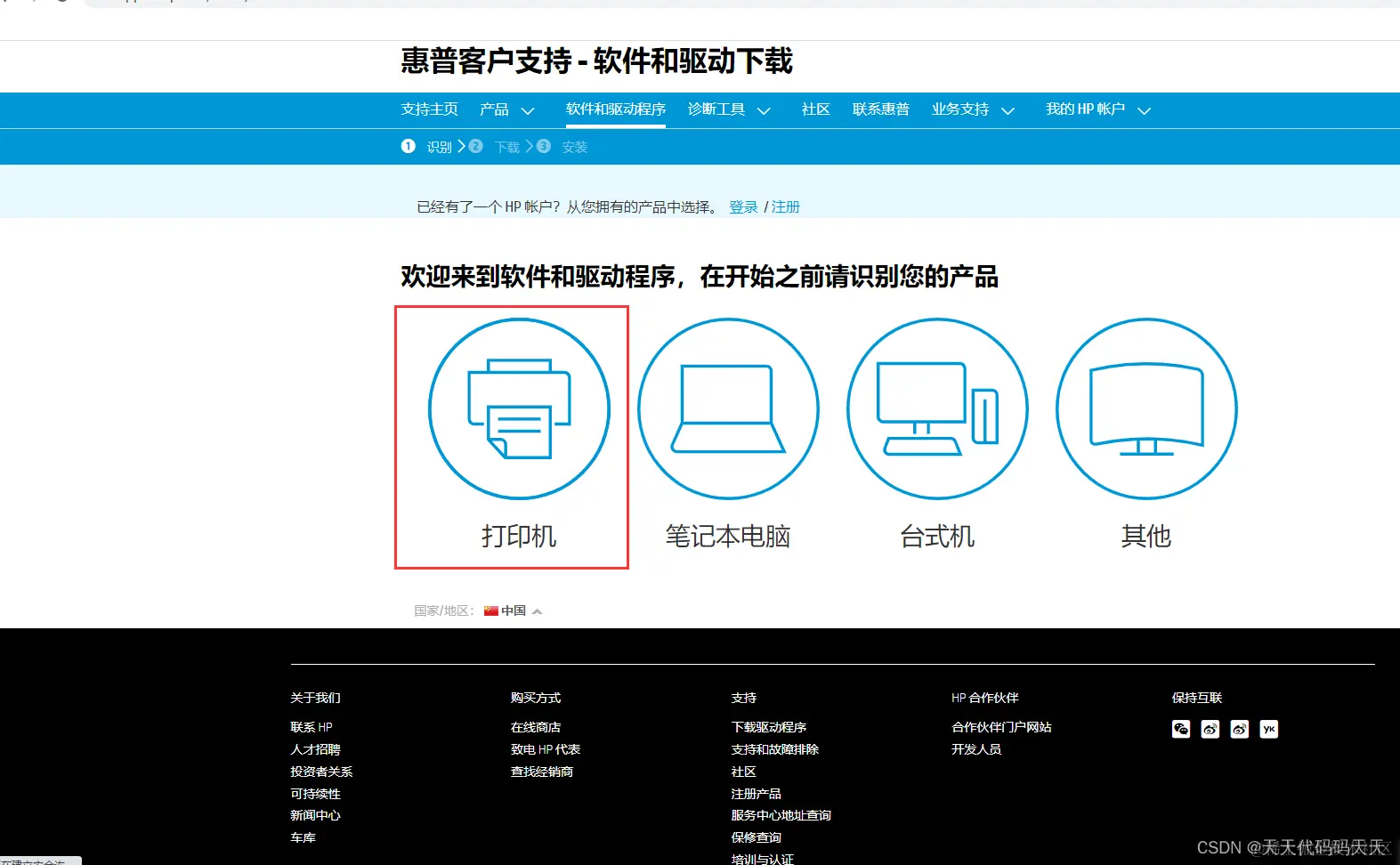Open footer link 开发人员
Viewport: 1400px width, 865px height.
click(976, 749)
